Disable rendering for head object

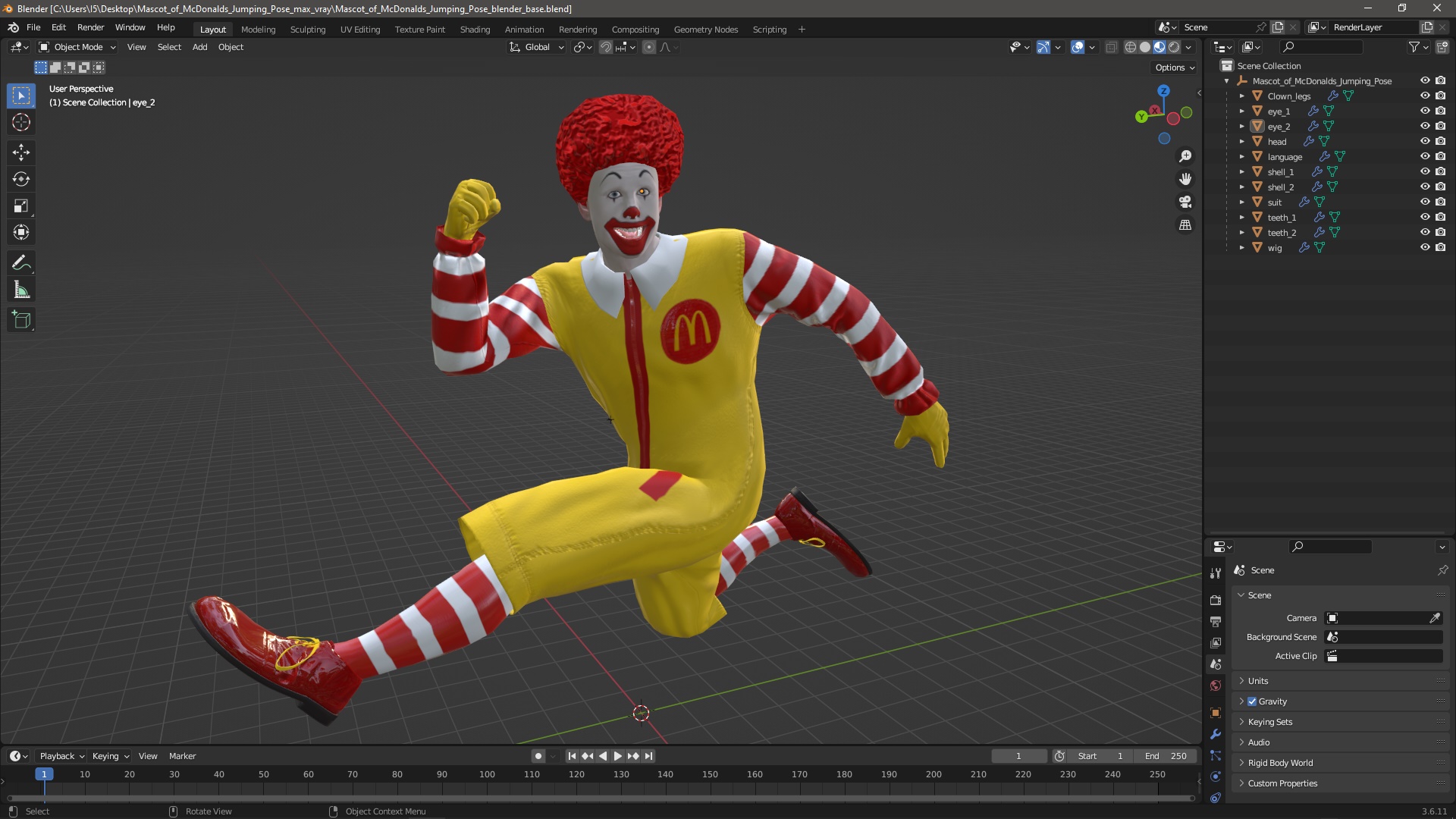tap(1440, 141)
